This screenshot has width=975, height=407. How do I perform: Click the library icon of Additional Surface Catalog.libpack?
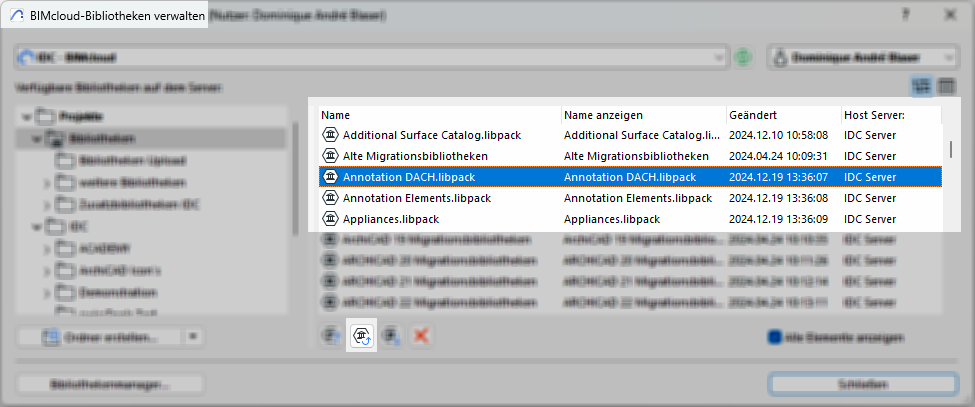[x=330, y=135]
